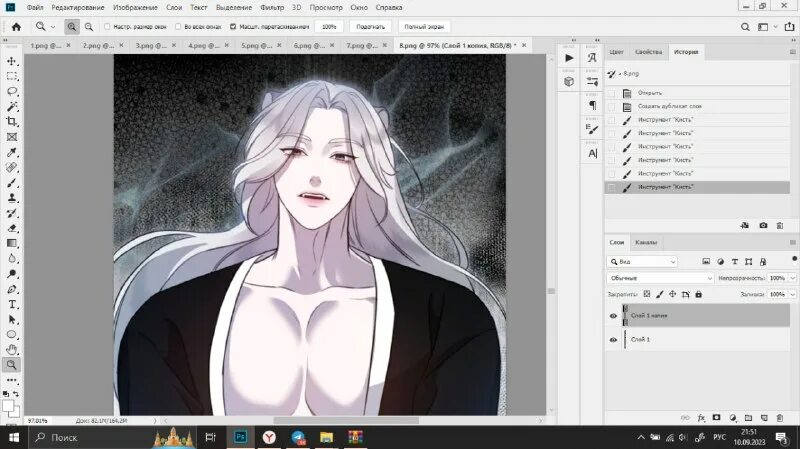Select the Horizontal Type tool
This screenshot has width=800, height=449.
coord(12,305)
